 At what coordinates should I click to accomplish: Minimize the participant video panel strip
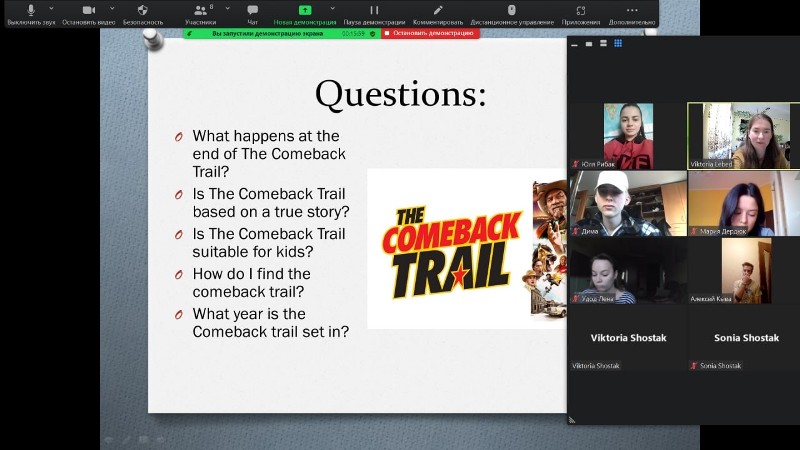[574, 44]
